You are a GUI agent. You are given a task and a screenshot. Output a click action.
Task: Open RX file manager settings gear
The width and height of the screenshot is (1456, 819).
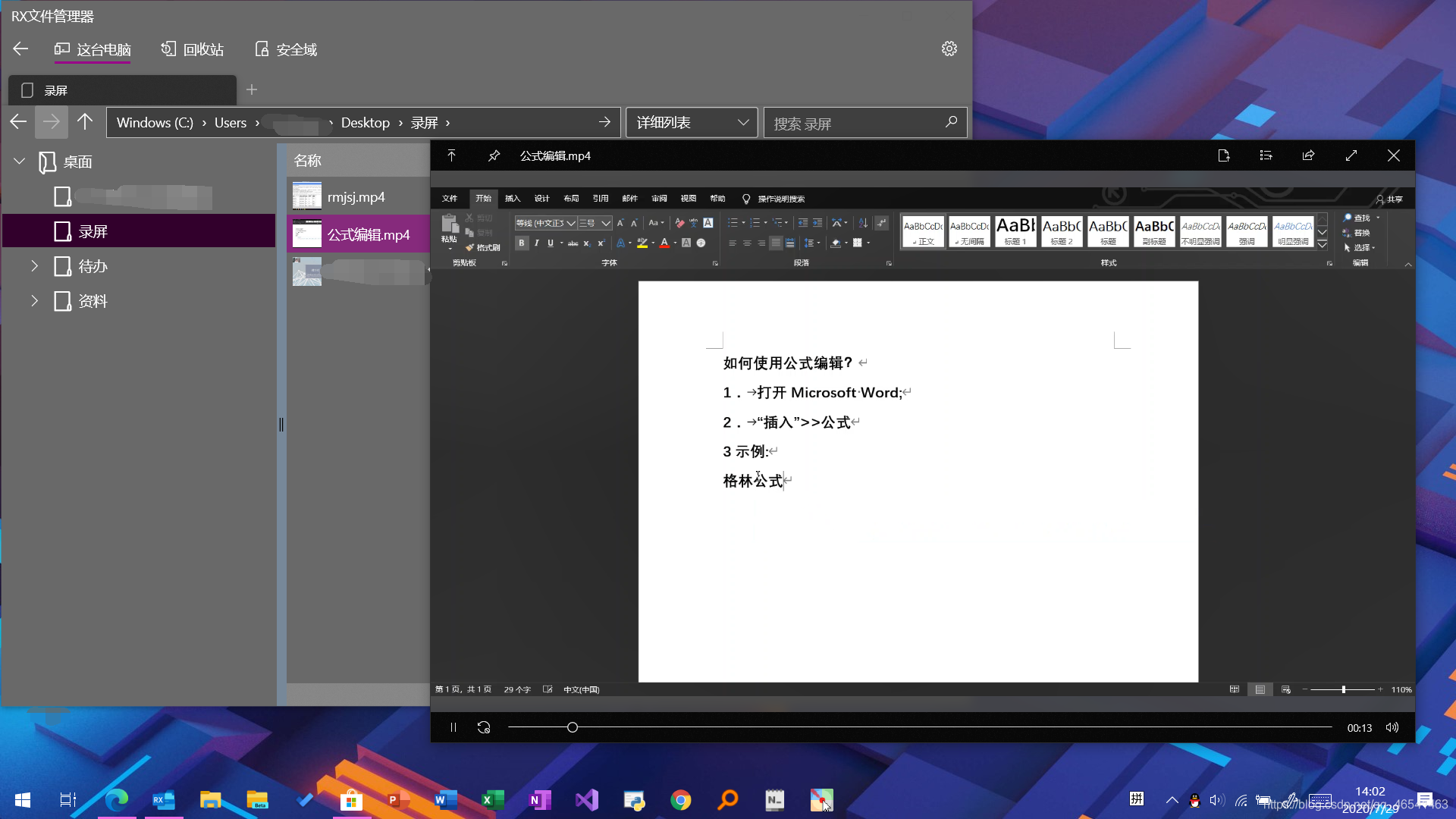(949, 49)
